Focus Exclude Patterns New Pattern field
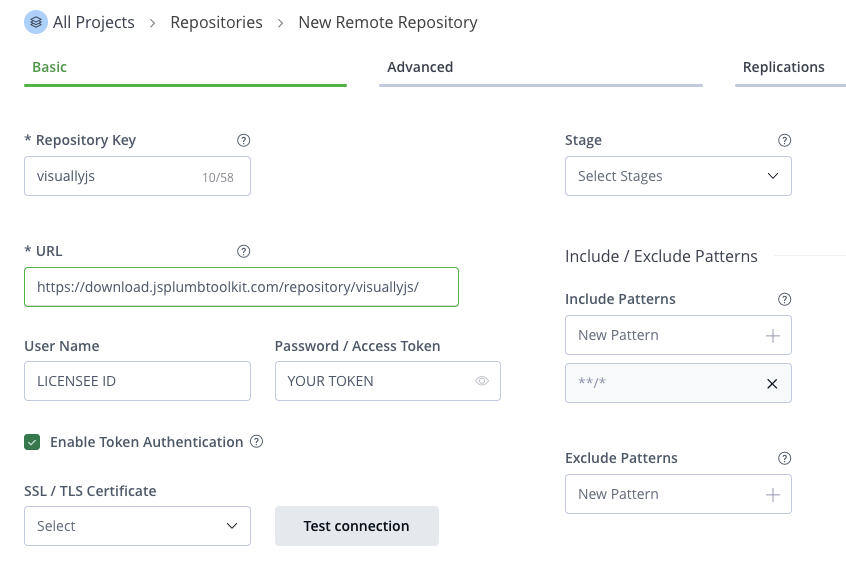The image size is (846, 561). pyautogui.click(x=678, y=494)
